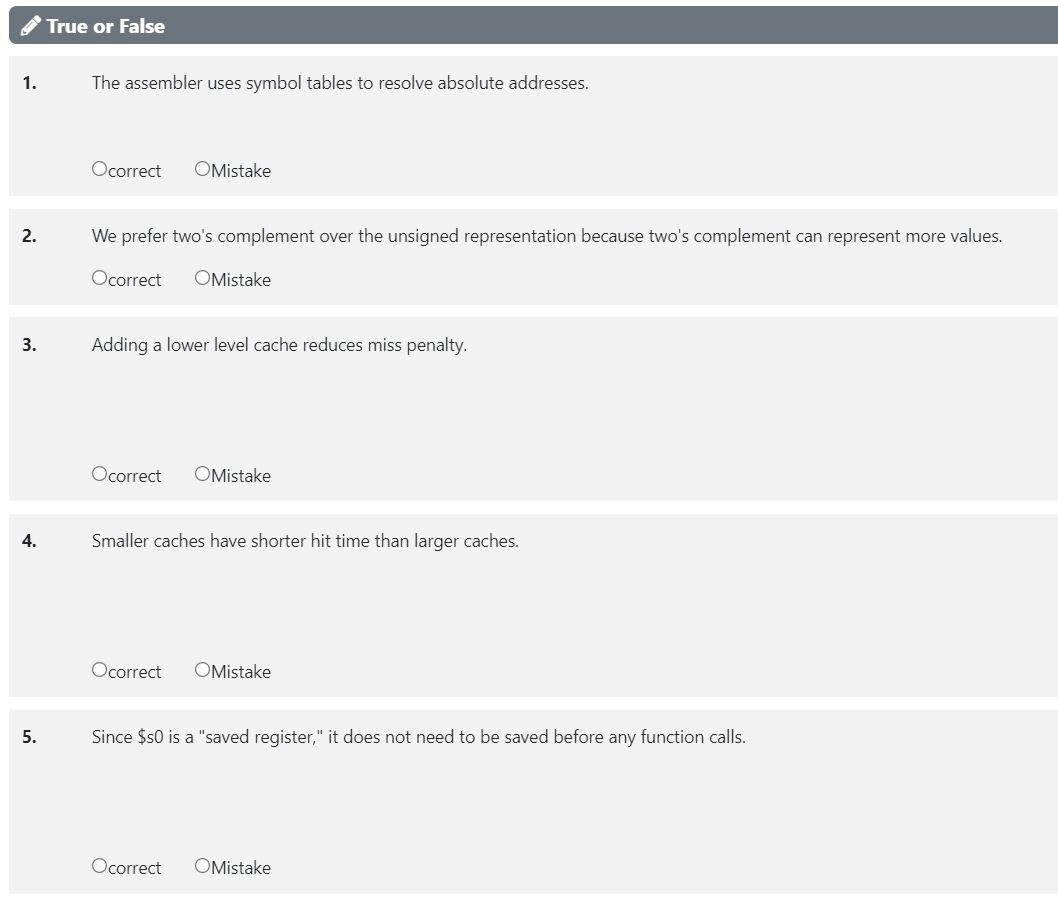Image resolution: width=1058 pixels, height=902 pixels.
Task: Select "correct" for question 4
Action: coord(98,670)
